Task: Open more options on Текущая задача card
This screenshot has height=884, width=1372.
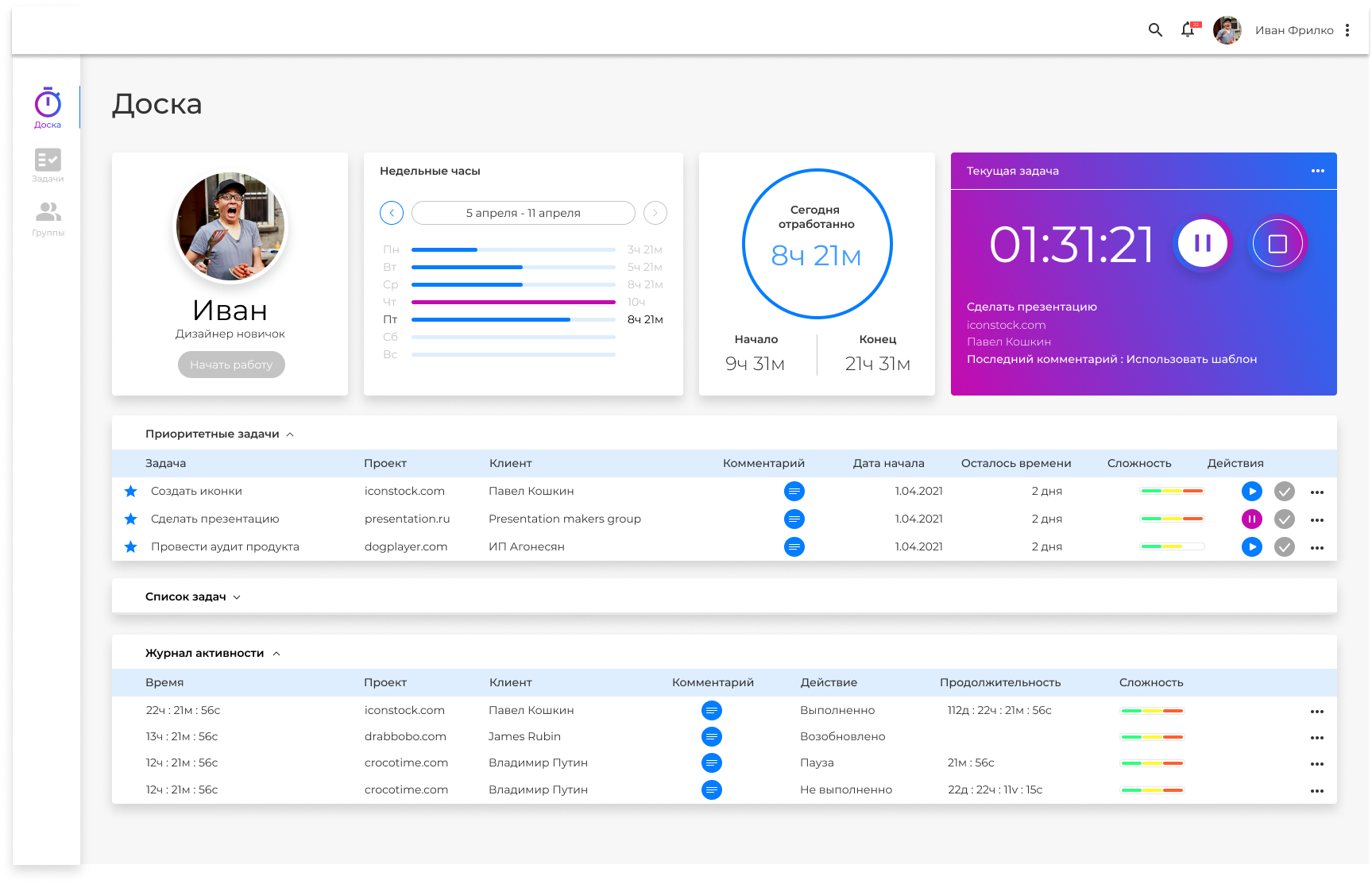Action: [x=1317, y=171]
